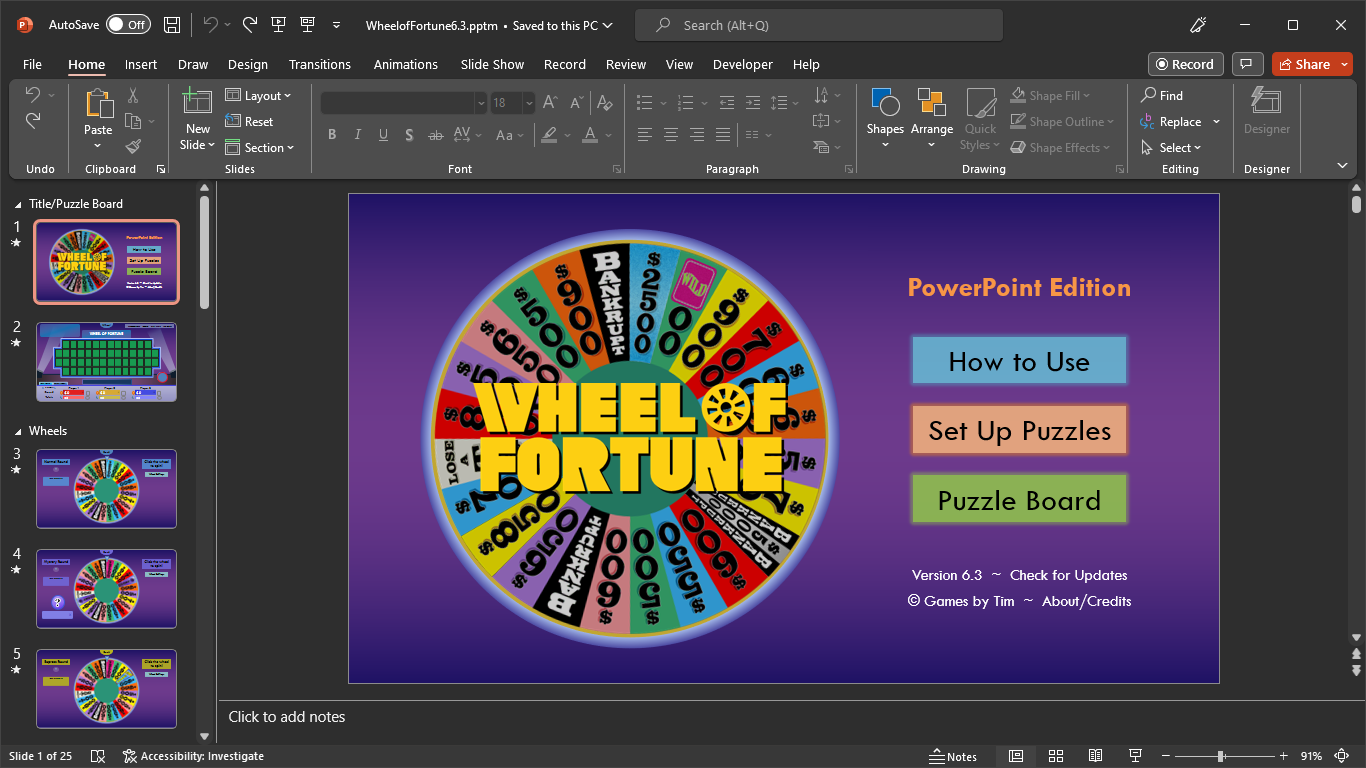Screen dimensions: 1366x768
Task: Click the New Slide icon
Action: click(197, 103)
